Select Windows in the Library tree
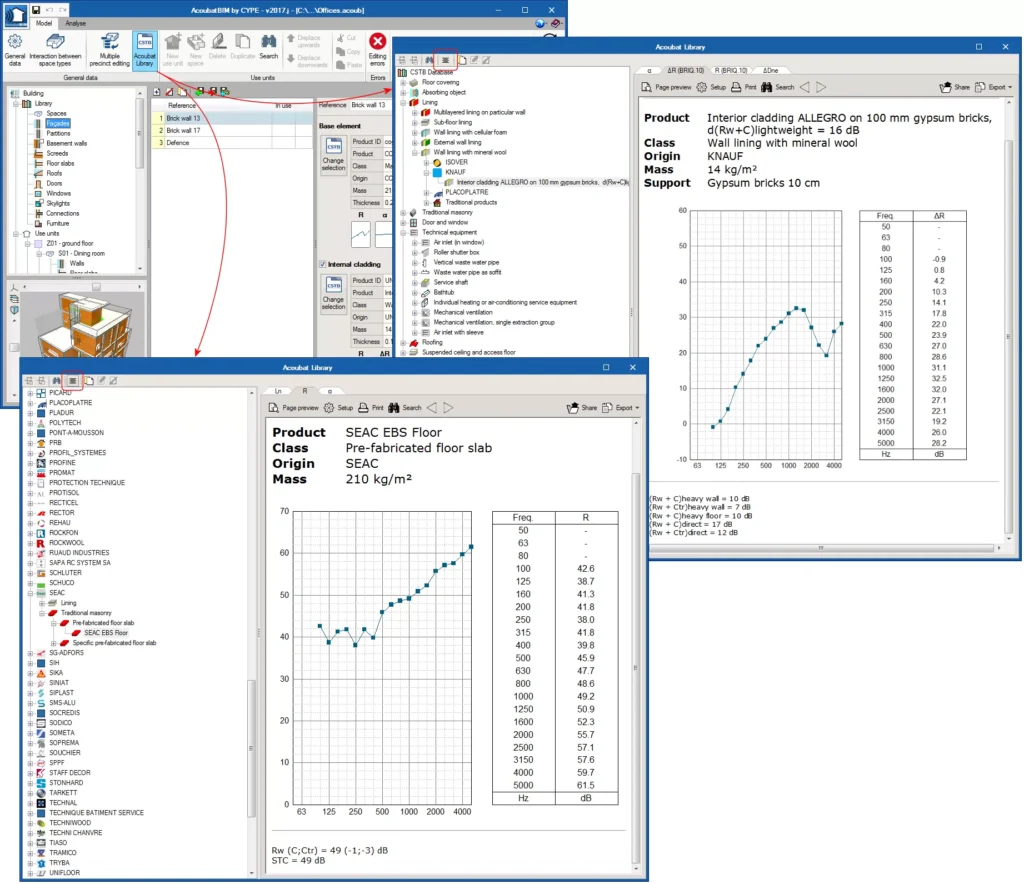Viewport: 1024px width, 884px height. coord(58,193)
